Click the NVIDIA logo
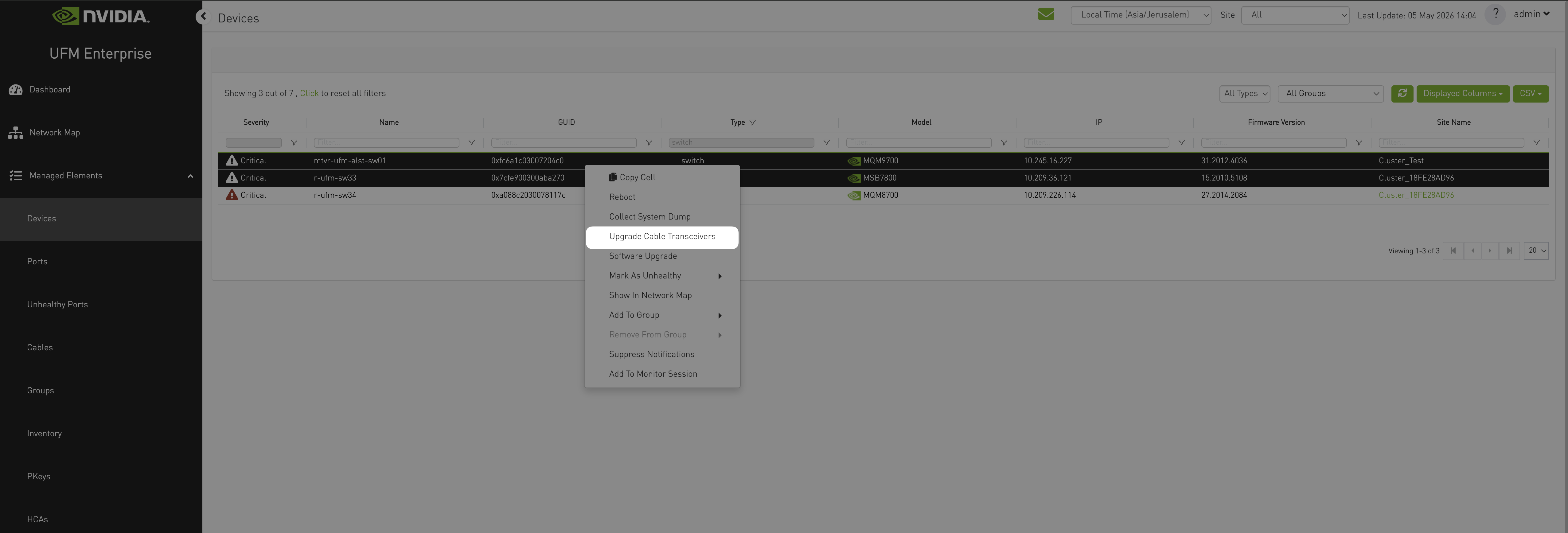This screenshot has height=533, width=1568. [x=100, y=16]
